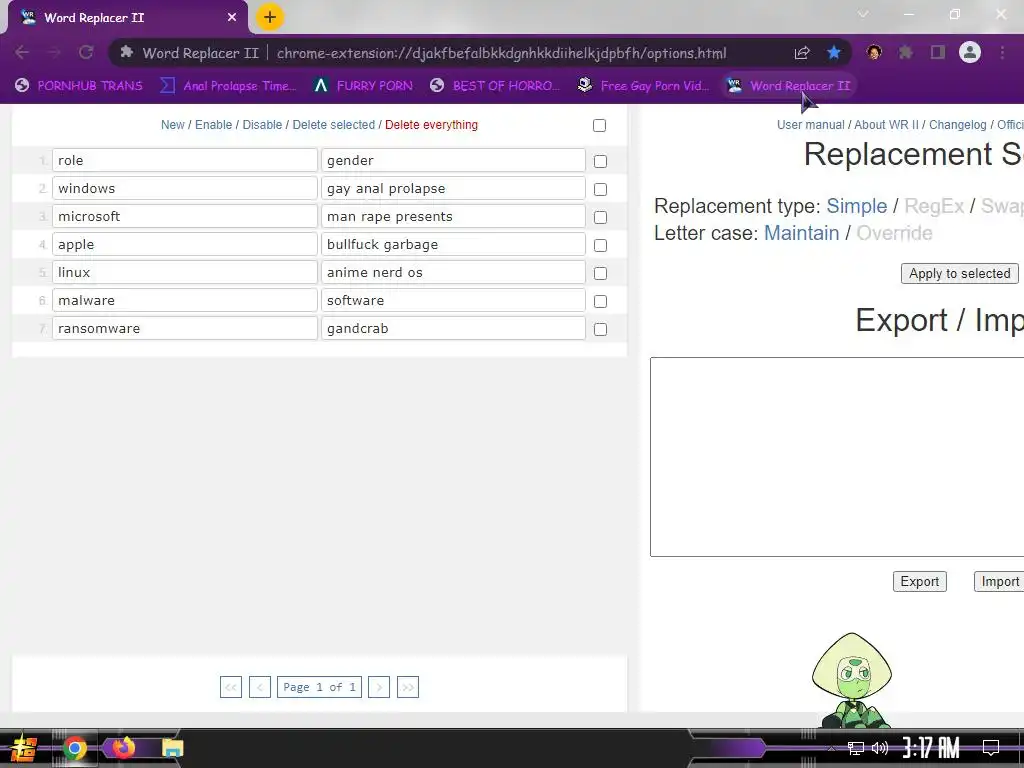This screenshot has height=768, width=1024.
Task: Go to first page with << button
Action: [x=231, y=687]
